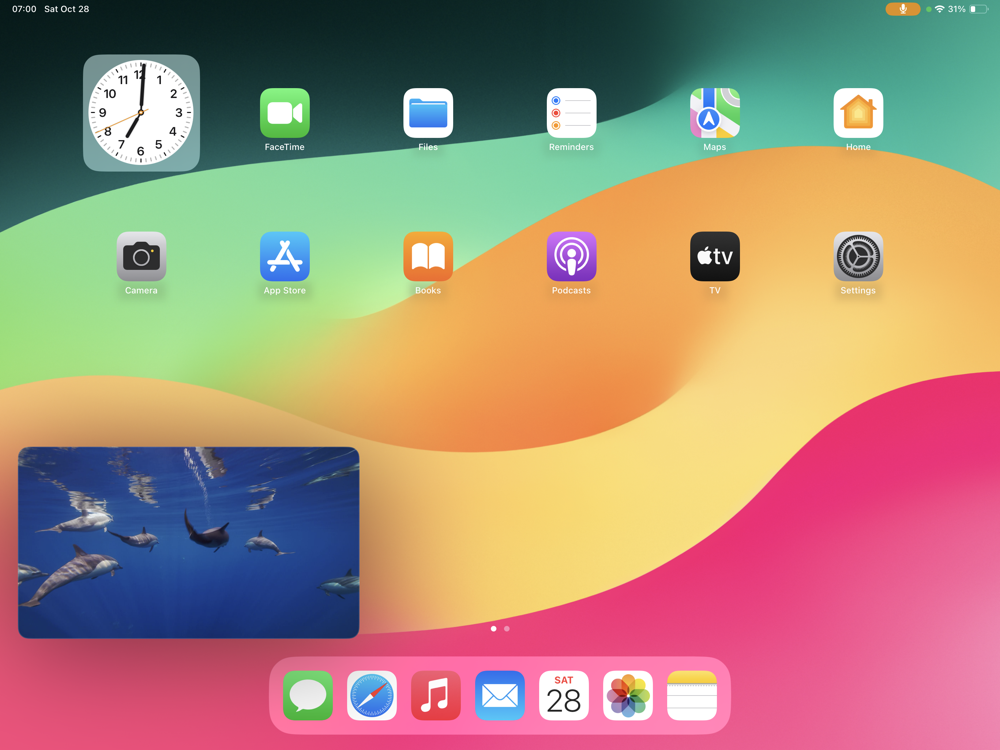Open the Camera app

tap(141, 256)
